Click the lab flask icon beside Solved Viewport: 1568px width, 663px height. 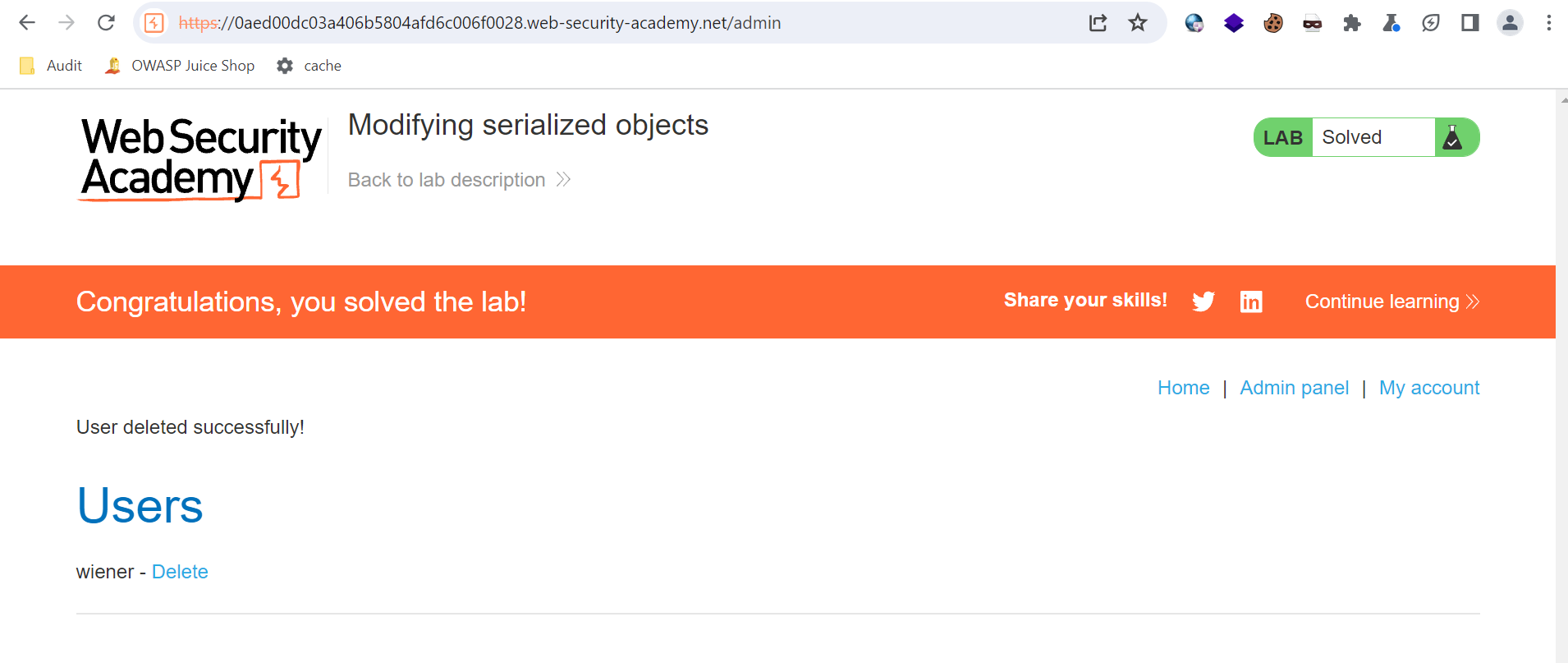coord(1452,137)
